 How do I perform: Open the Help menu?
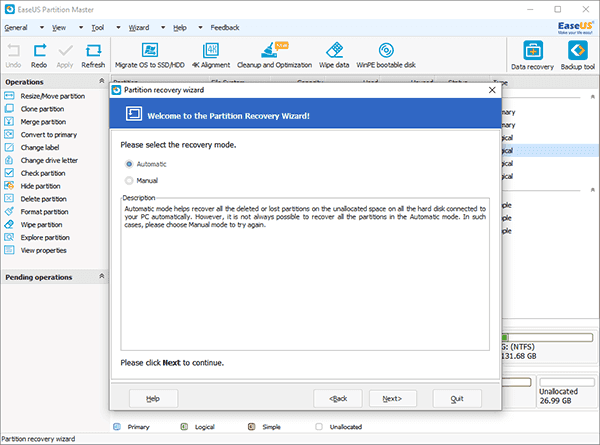(x=179, y=28)
